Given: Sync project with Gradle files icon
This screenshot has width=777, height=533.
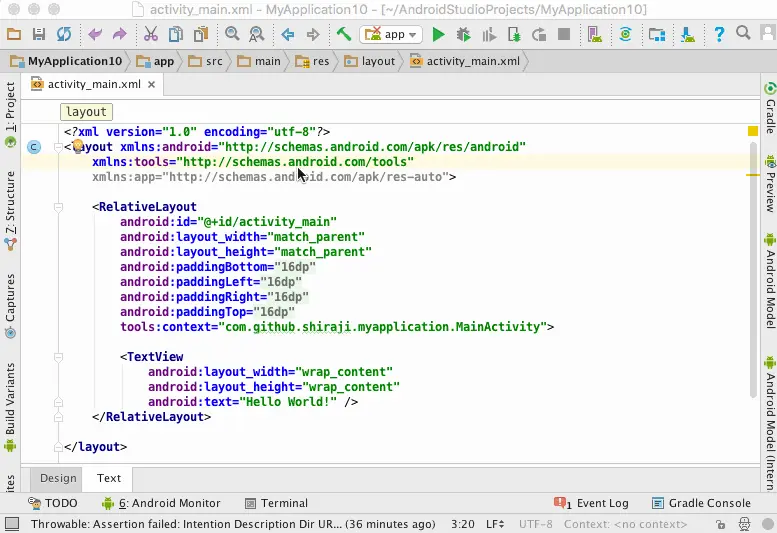Looking at the screenshot, I should tap(625, 34).
